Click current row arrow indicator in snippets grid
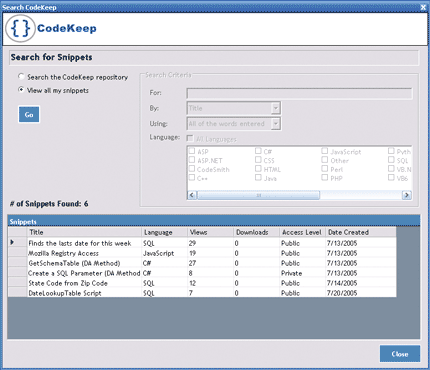The height and width of the screenshot is (370, 430). coord(13,242)
